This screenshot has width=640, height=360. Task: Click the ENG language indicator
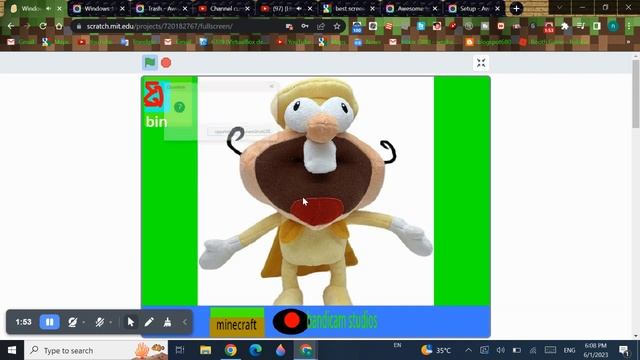coord(569,350)
